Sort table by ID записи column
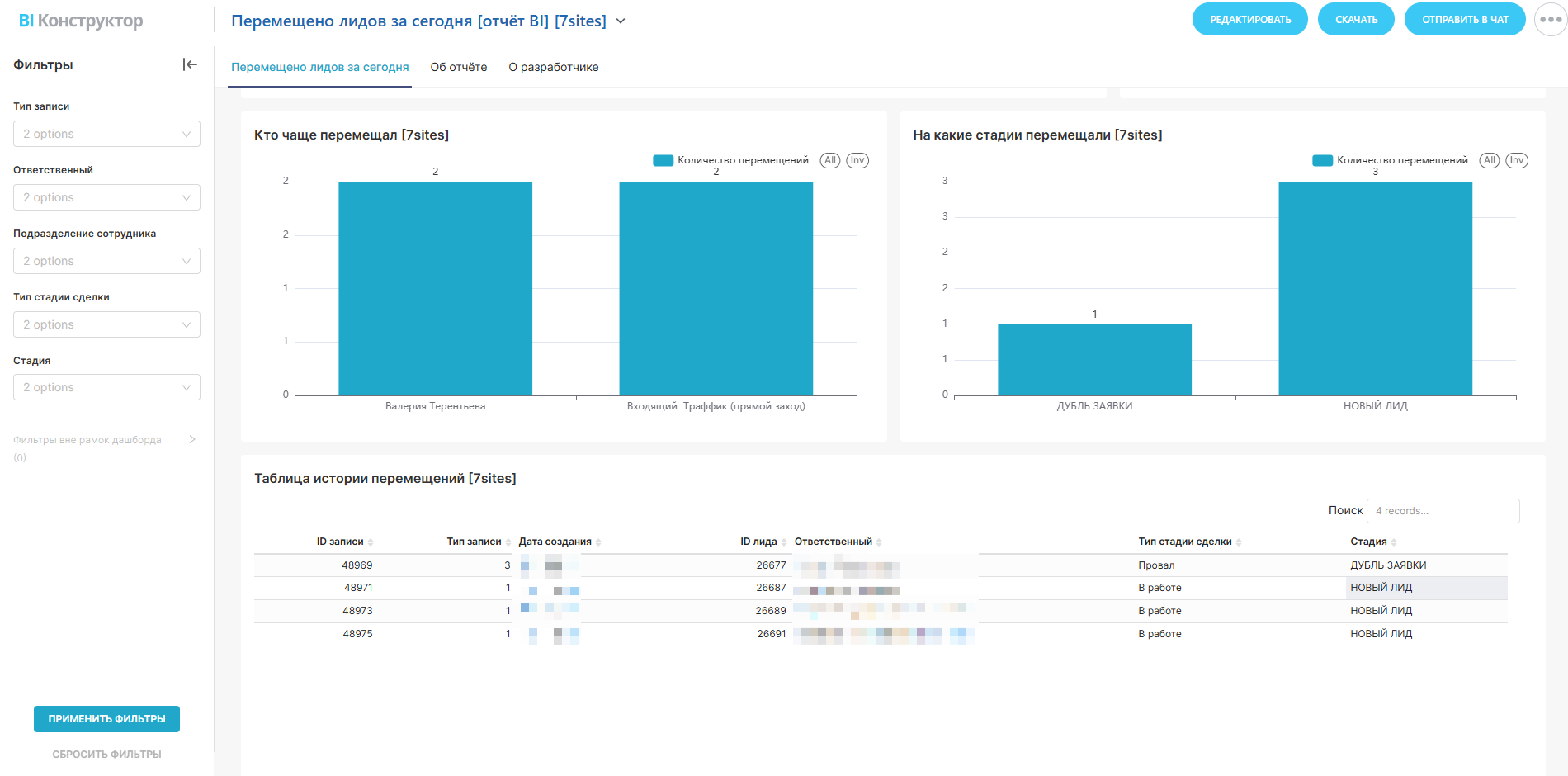The height and width of the screenshot is (776, 1568). (x=340, y=542)
